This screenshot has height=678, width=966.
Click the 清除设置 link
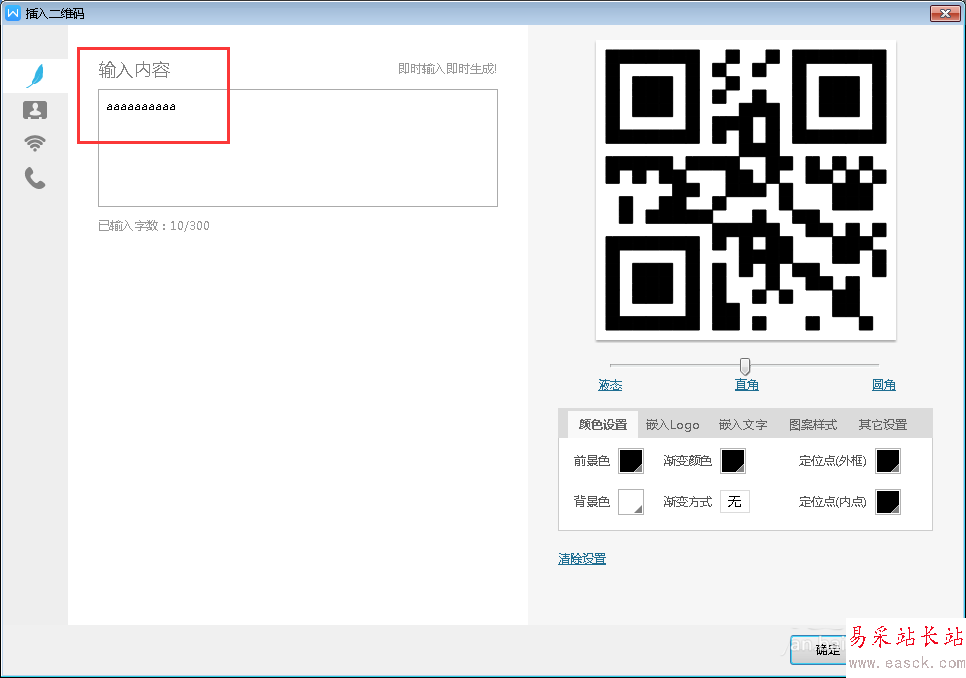point(582,559)
